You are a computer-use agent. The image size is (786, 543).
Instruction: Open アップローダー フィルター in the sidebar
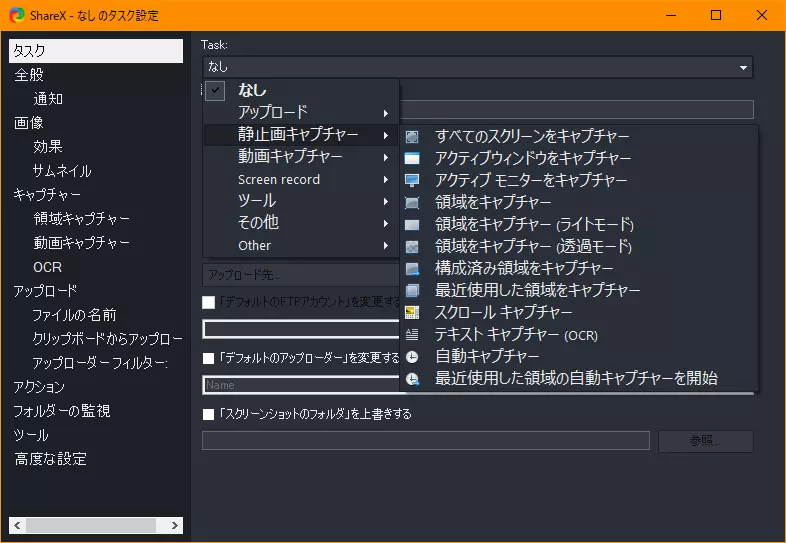pos(100,363)
